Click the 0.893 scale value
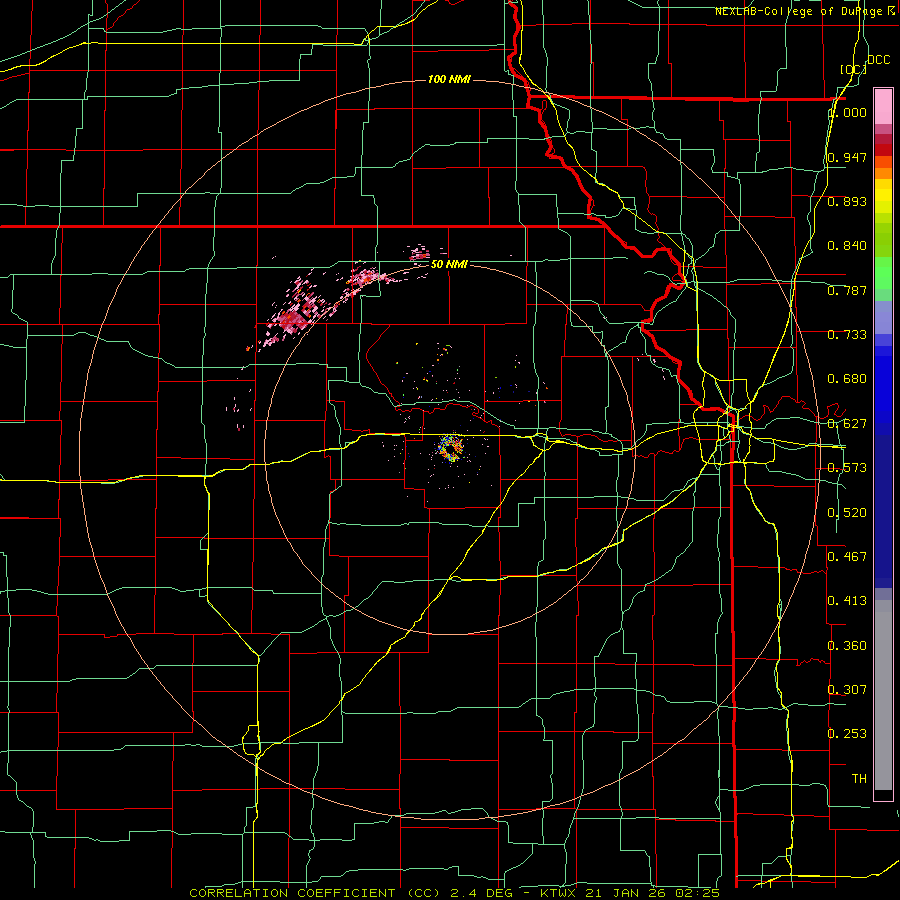 [847, 201]
